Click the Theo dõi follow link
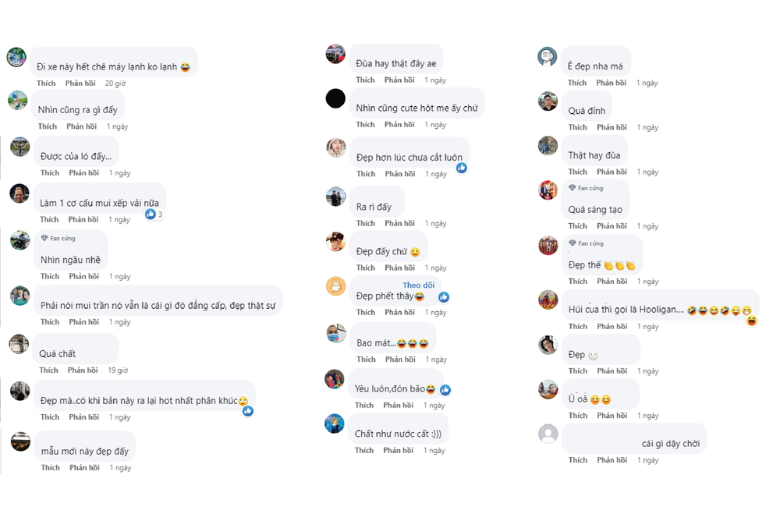This screenshot has height=520, width=780. click(418, 285)
